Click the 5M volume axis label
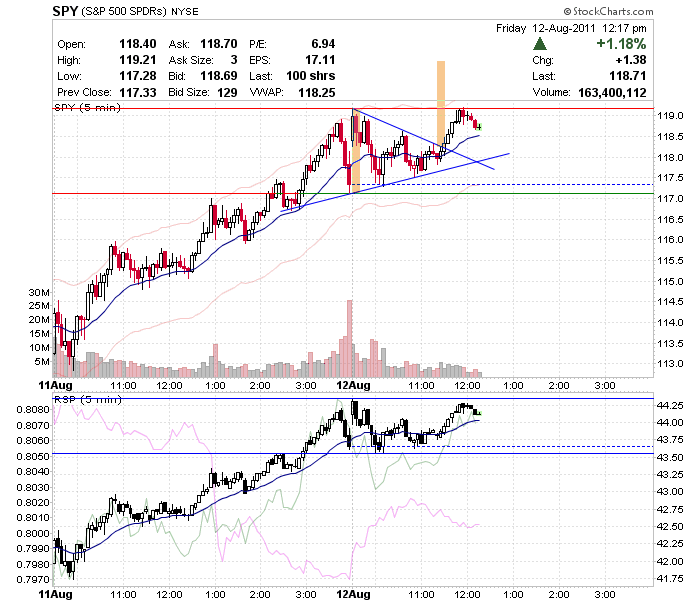The height and width of the screenshot is (603, 700). (42, 362)
